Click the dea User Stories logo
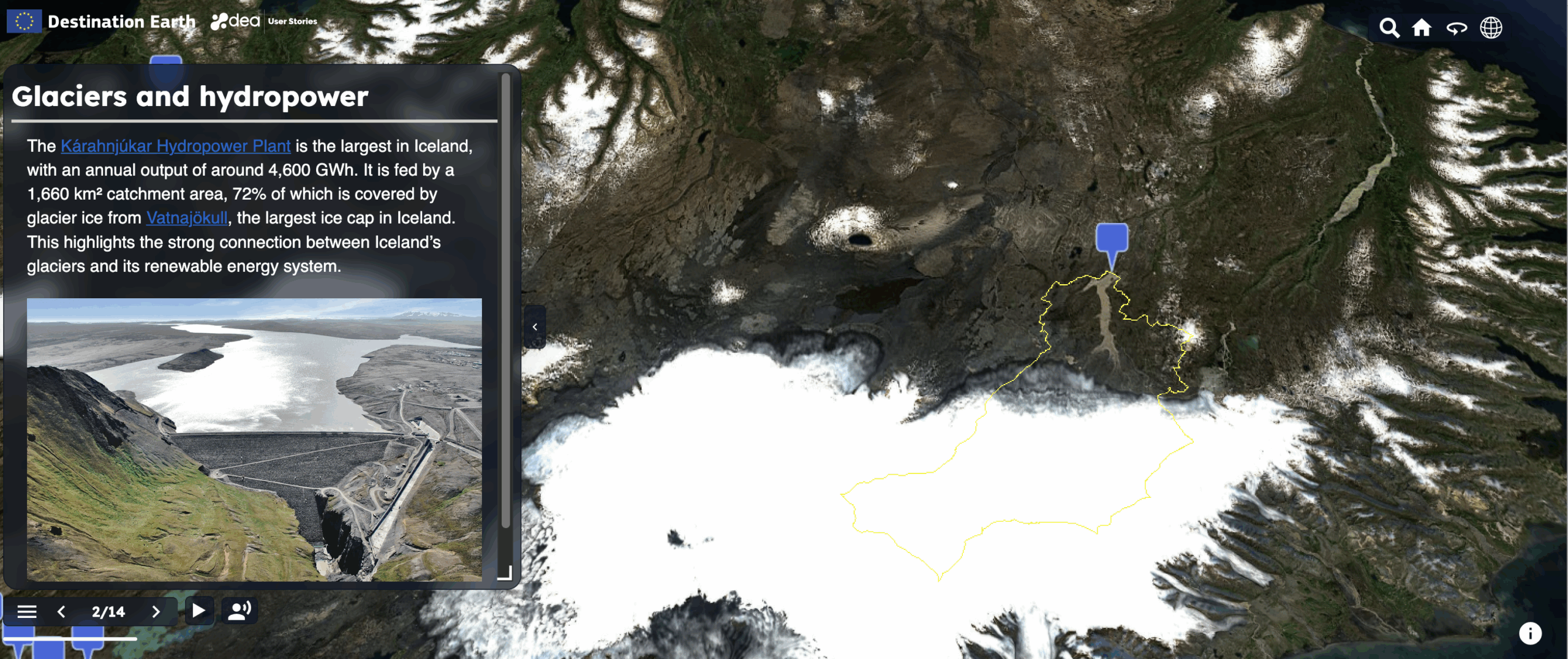The width and height of the screenshot is (1568, 659). tap(264, 21)
